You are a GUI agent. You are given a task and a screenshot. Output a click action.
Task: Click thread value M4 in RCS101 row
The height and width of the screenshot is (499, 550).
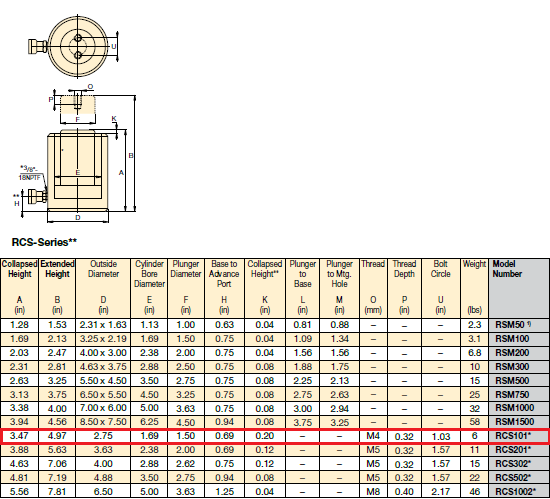click(x=373, y=436)
